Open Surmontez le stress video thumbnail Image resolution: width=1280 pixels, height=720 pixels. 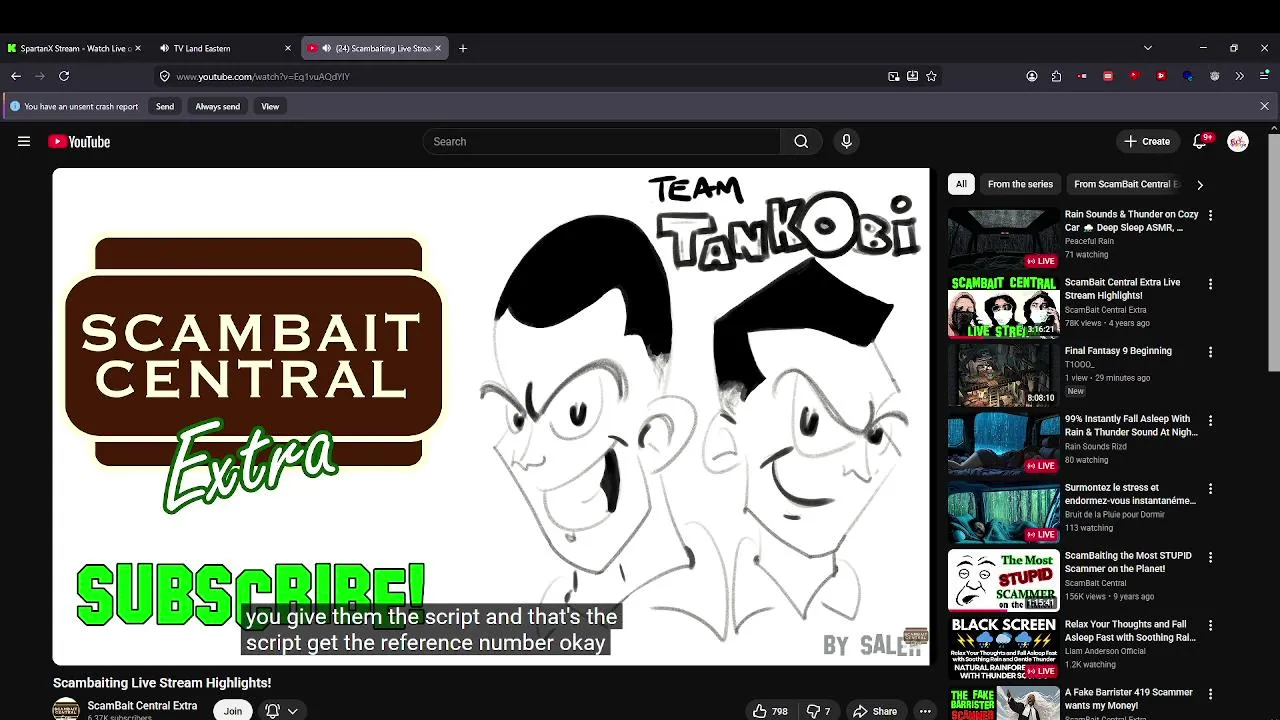click(x=1003, y=512)
